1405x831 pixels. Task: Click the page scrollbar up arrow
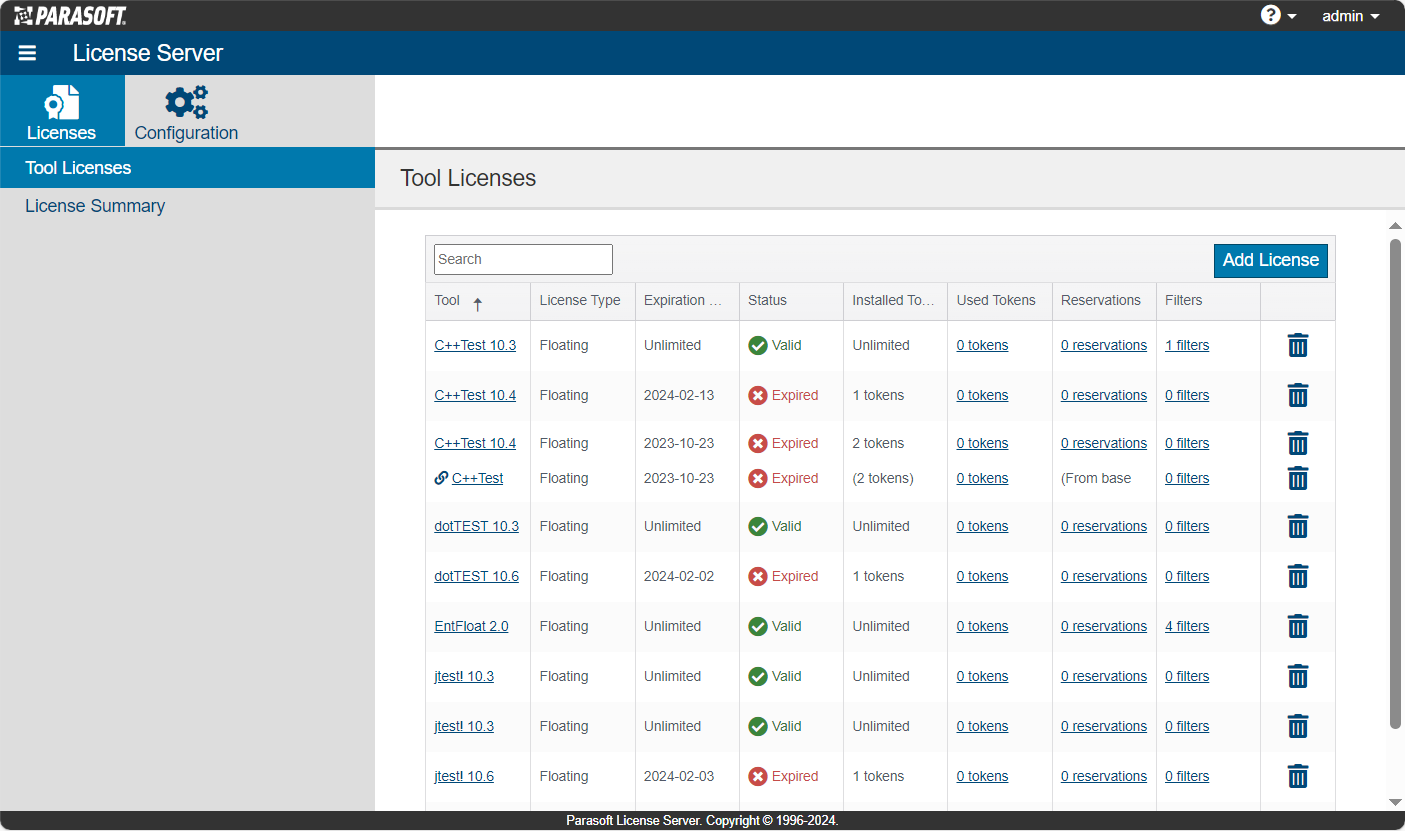pyautogui.click(x=1395, y=226)
